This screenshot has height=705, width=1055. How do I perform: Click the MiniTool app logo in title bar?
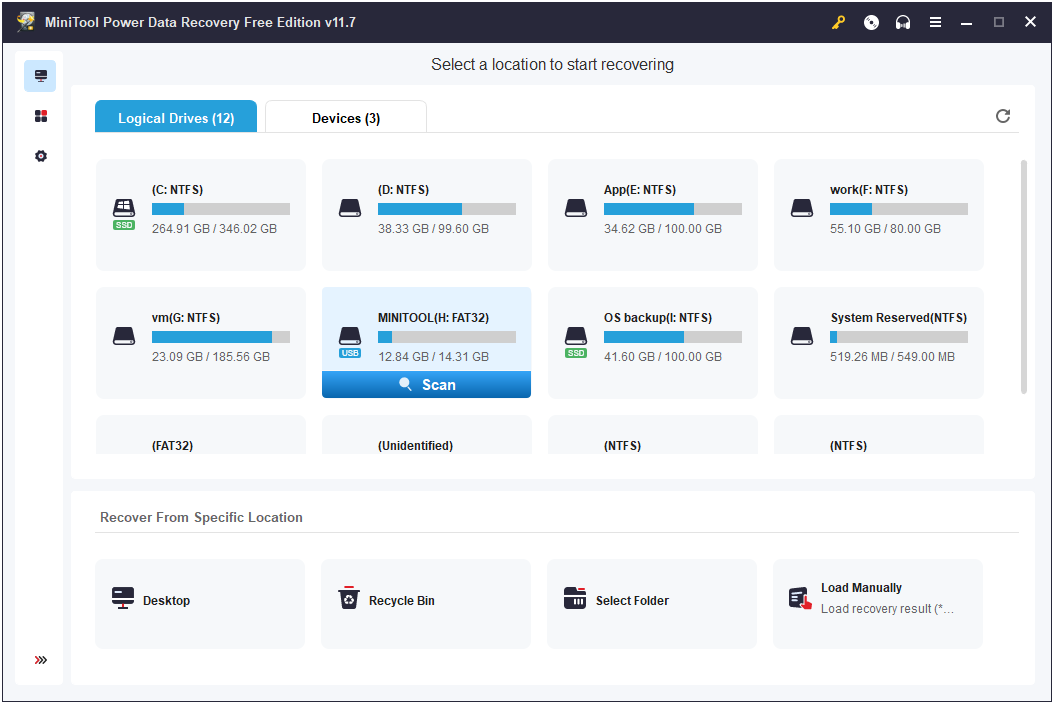pos(26,22)
